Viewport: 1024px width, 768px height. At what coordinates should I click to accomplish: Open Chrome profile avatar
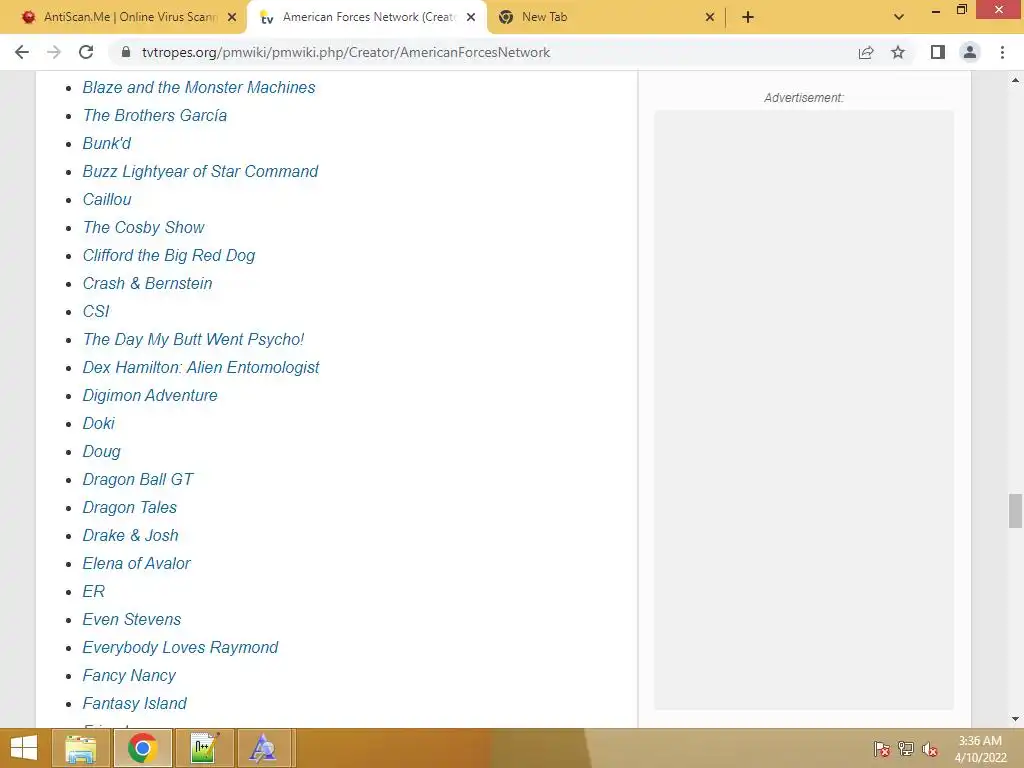coord(970,52)
